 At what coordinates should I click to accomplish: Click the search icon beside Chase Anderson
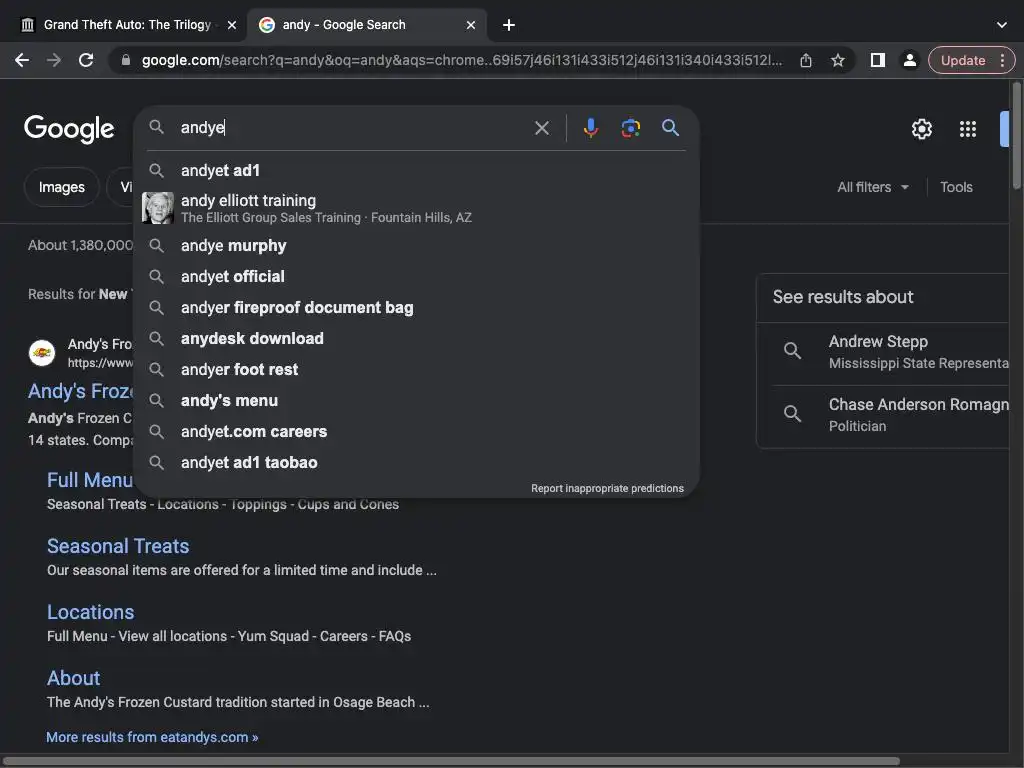(x=792, y=413)
